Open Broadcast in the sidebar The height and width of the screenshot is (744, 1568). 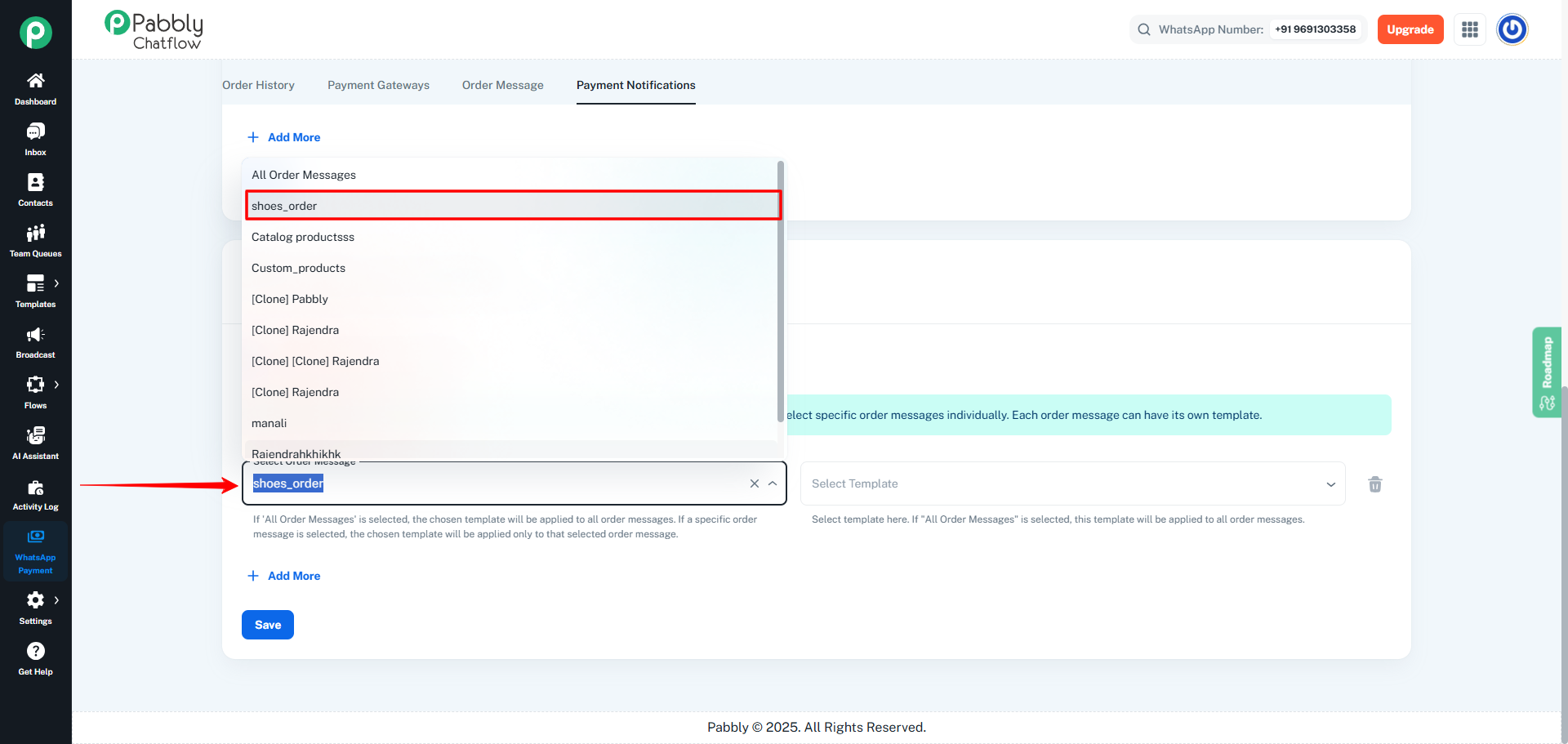point(35,342)
